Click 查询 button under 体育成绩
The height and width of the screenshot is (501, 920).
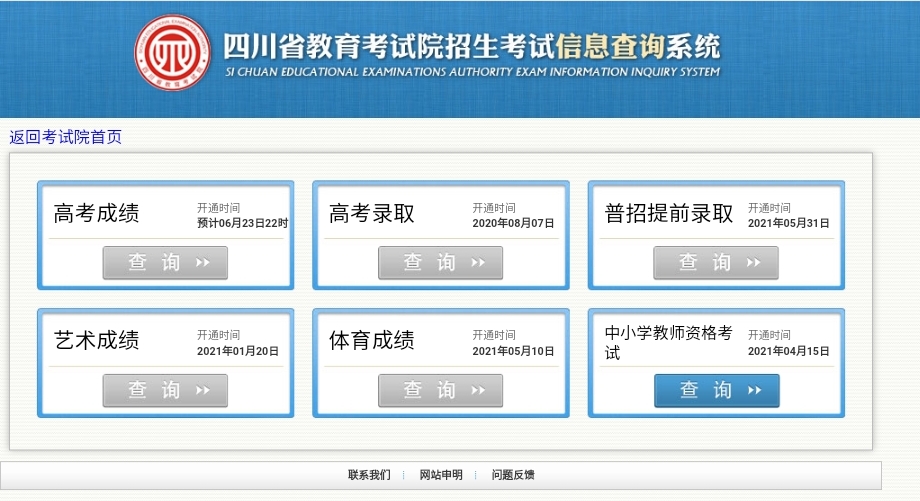pyautogui.click(x=441, y=390)
